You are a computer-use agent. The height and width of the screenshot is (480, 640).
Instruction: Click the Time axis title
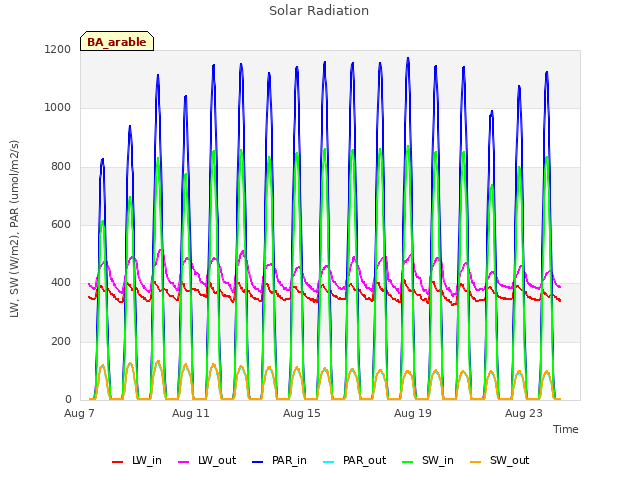point(565,429)
